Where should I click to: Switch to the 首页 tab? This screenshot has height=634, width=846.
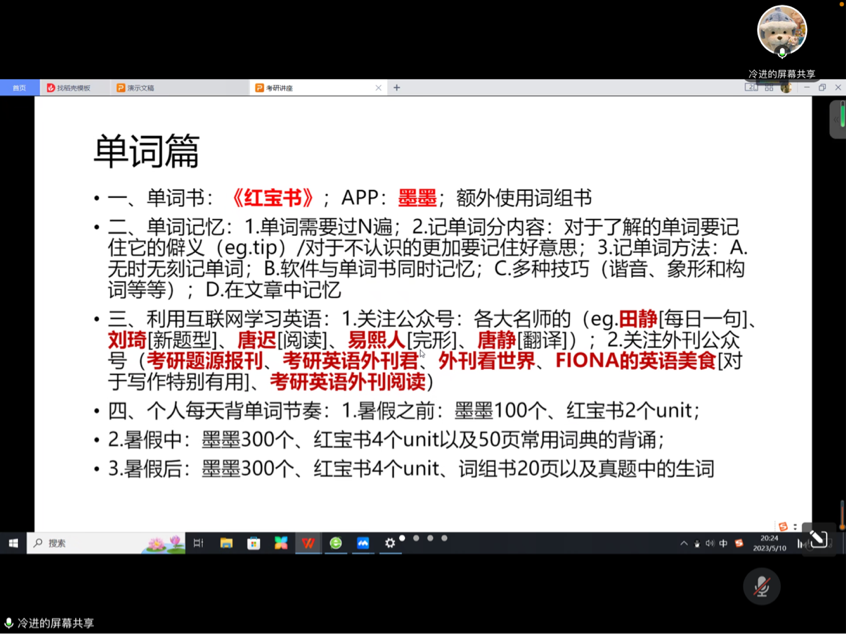point(19,88)
